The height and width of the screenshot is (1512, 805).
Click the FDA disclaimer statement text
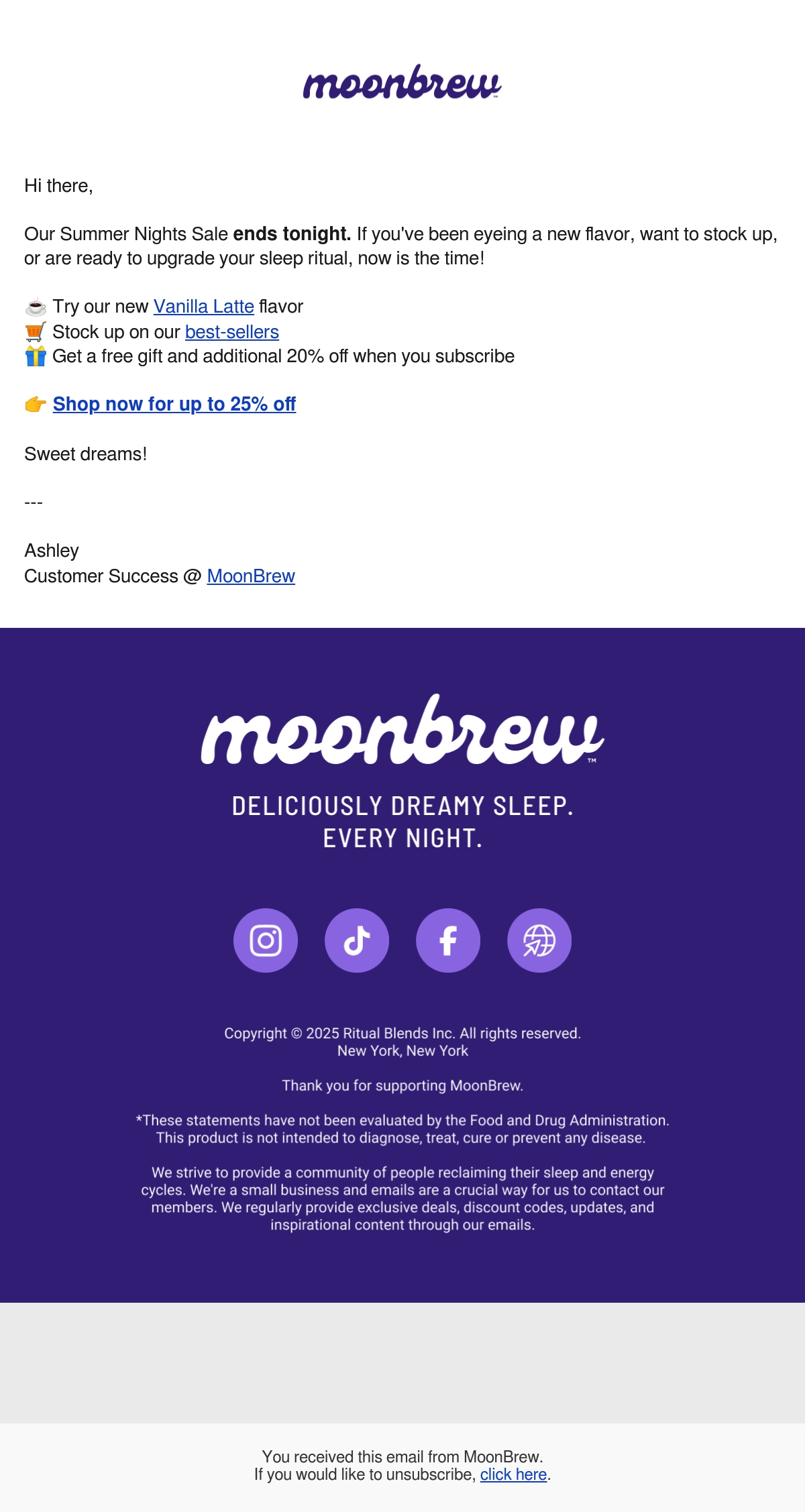click(x=402, y=1129)
